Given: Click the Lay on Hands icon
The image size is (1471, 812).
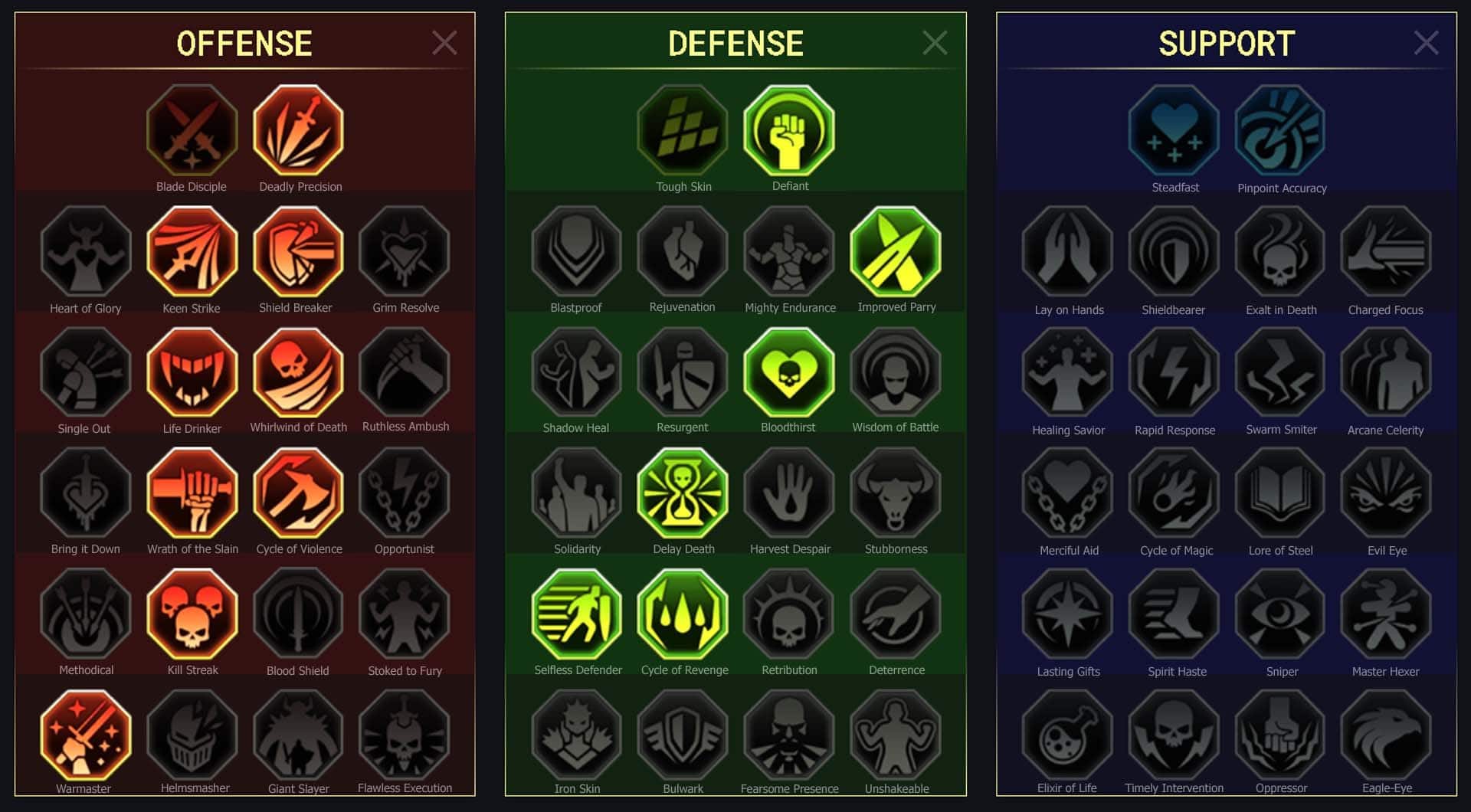Looking at the screenshot, I should 1067,252.
